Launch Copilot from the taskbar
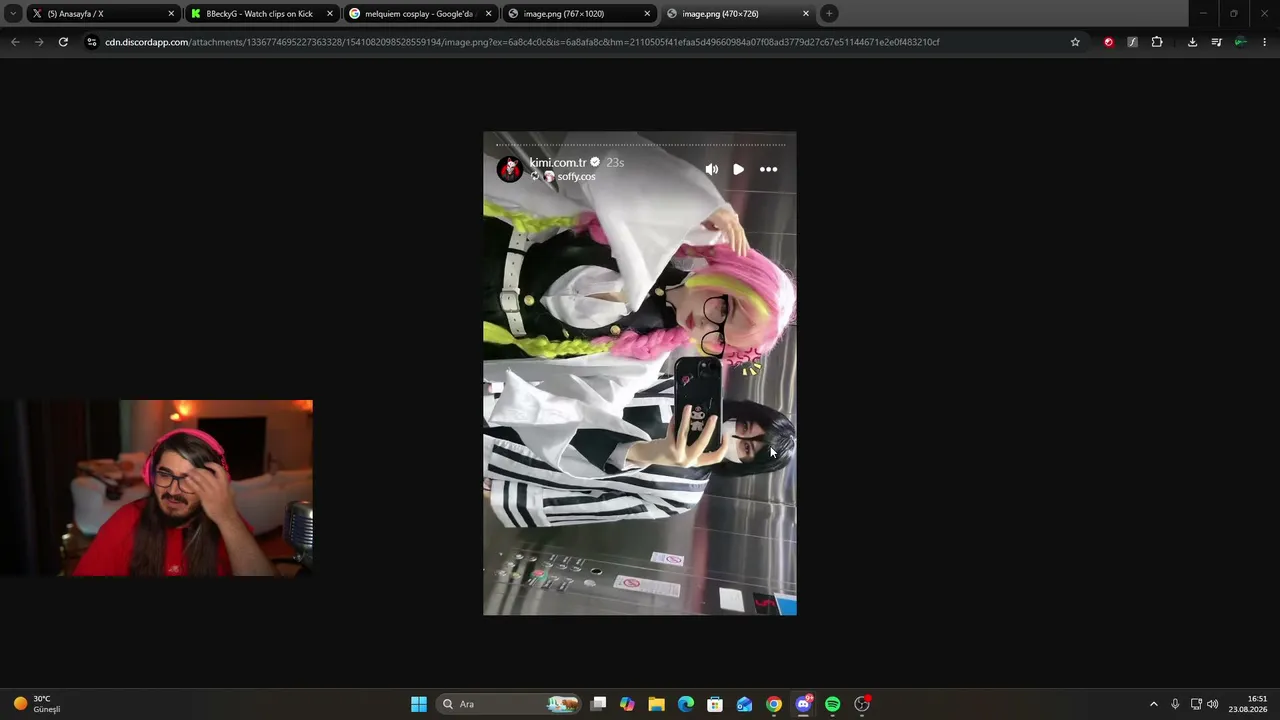The image size is (1280, 720). [627, 704]
